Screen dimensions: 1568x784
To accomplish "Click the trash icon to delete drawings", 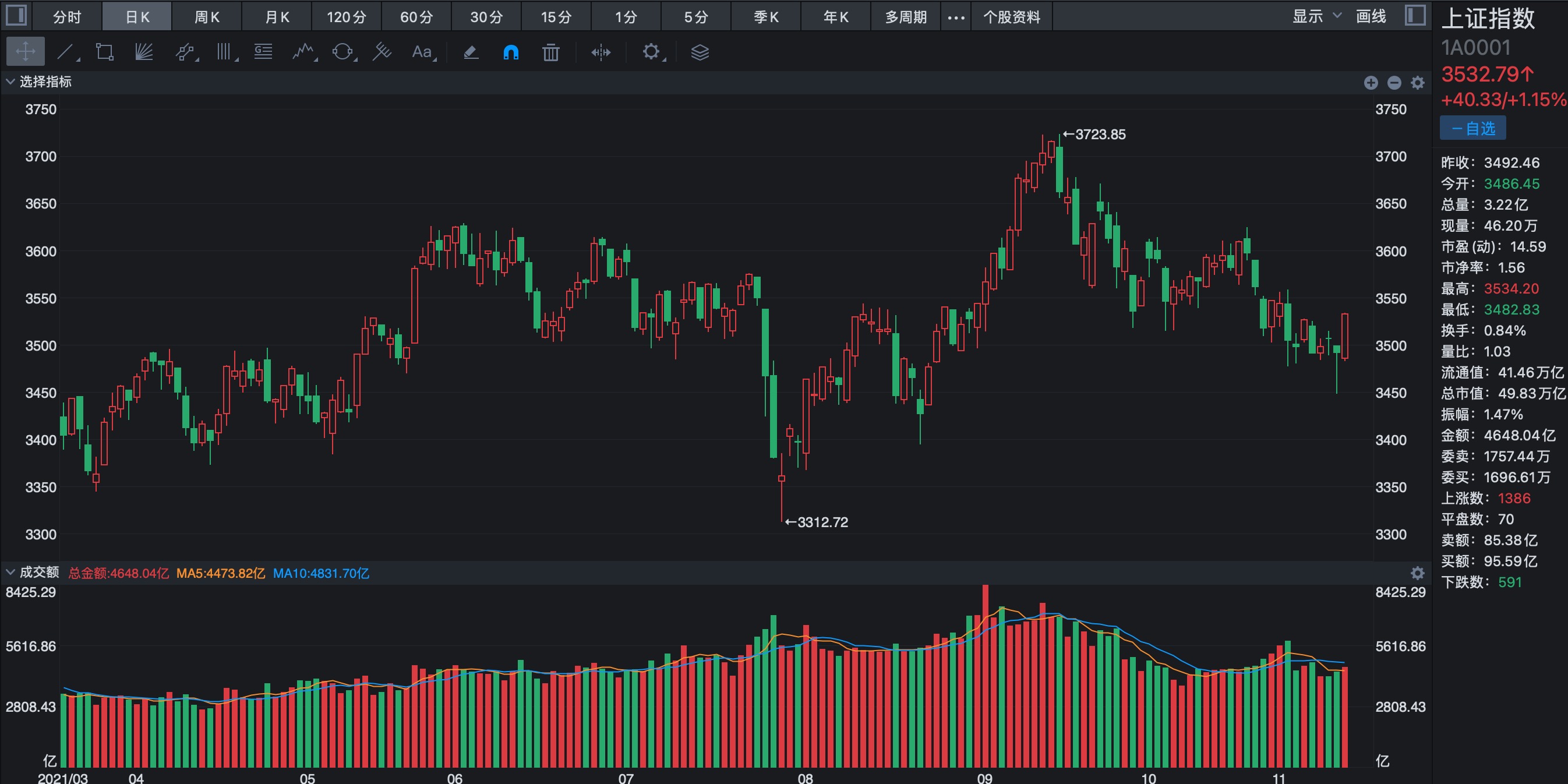I will [x=551, y=52].
